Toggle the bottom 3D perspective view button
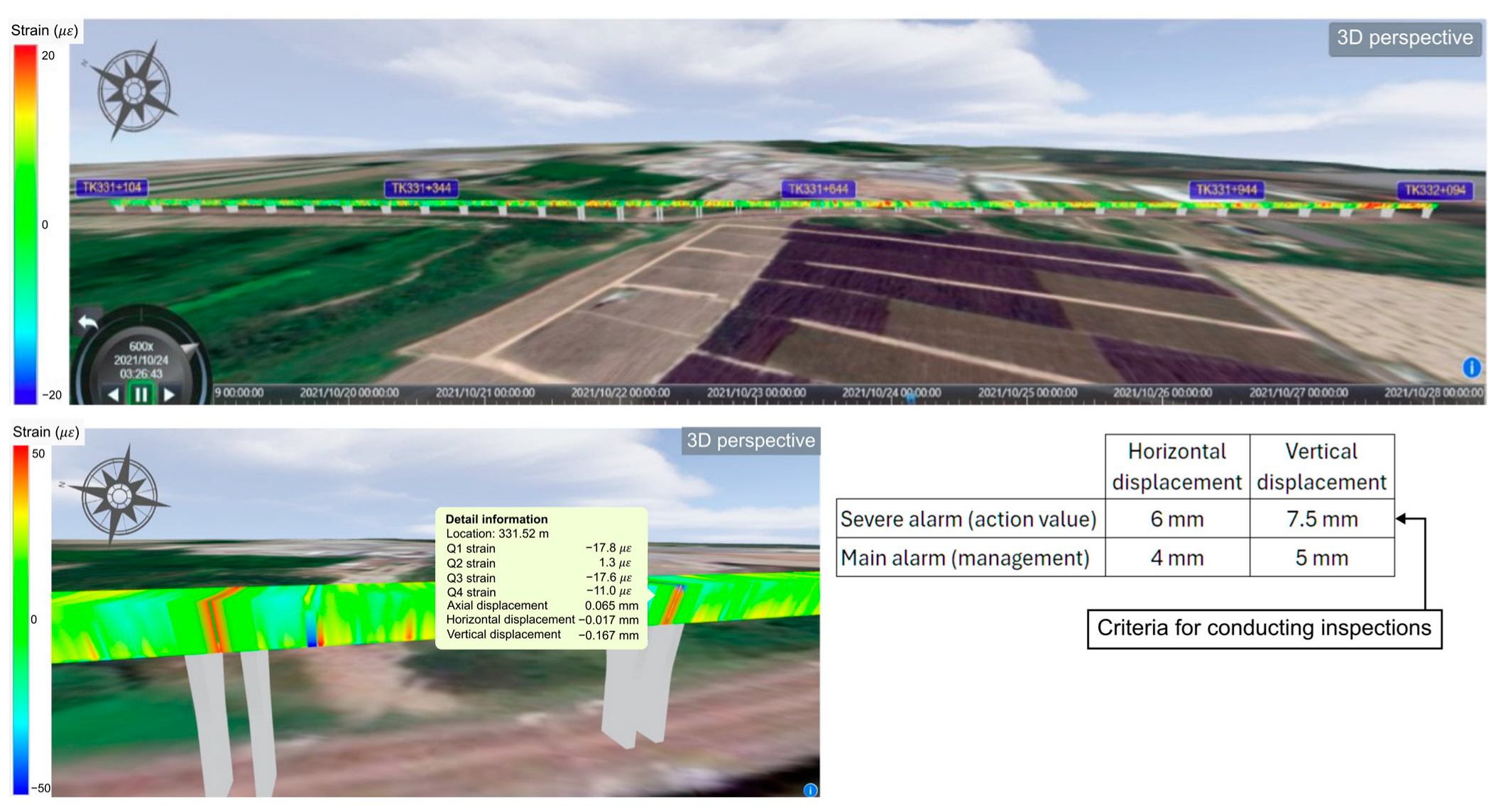Screen dimensions: 1503x812 click(x=750, y=441)
